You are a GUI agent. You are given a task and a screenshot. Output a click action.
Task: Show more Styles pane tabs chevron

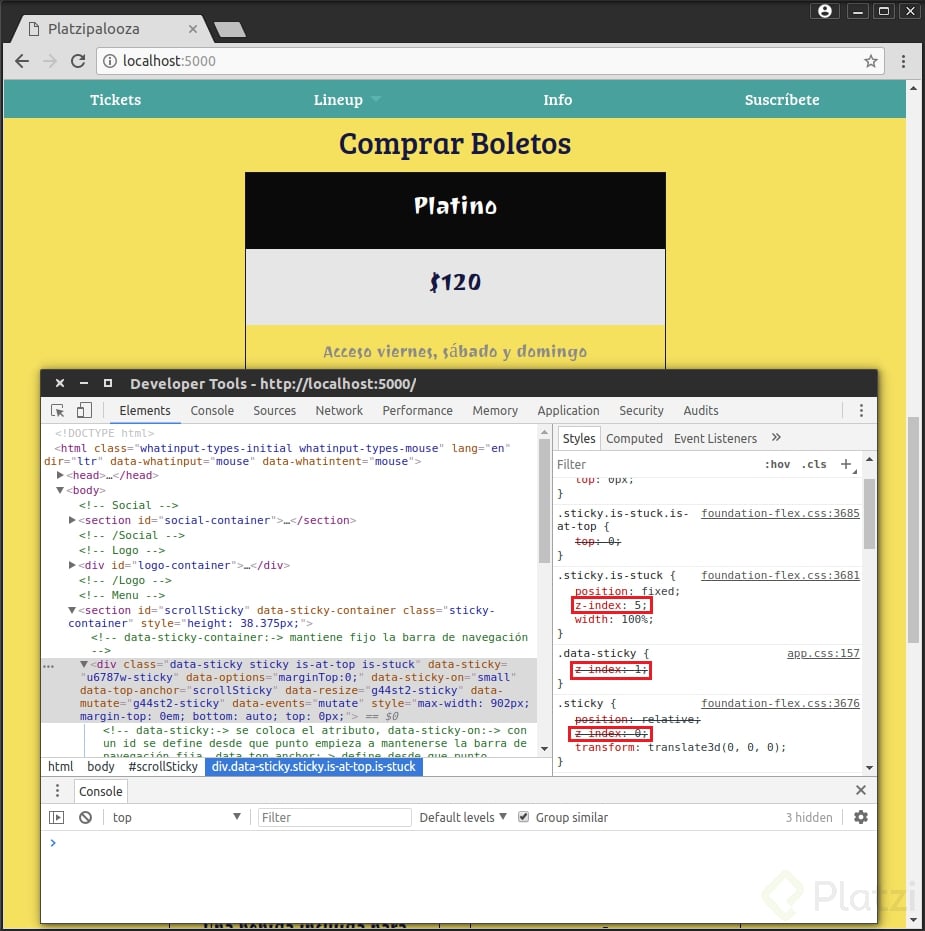(775, 438)
